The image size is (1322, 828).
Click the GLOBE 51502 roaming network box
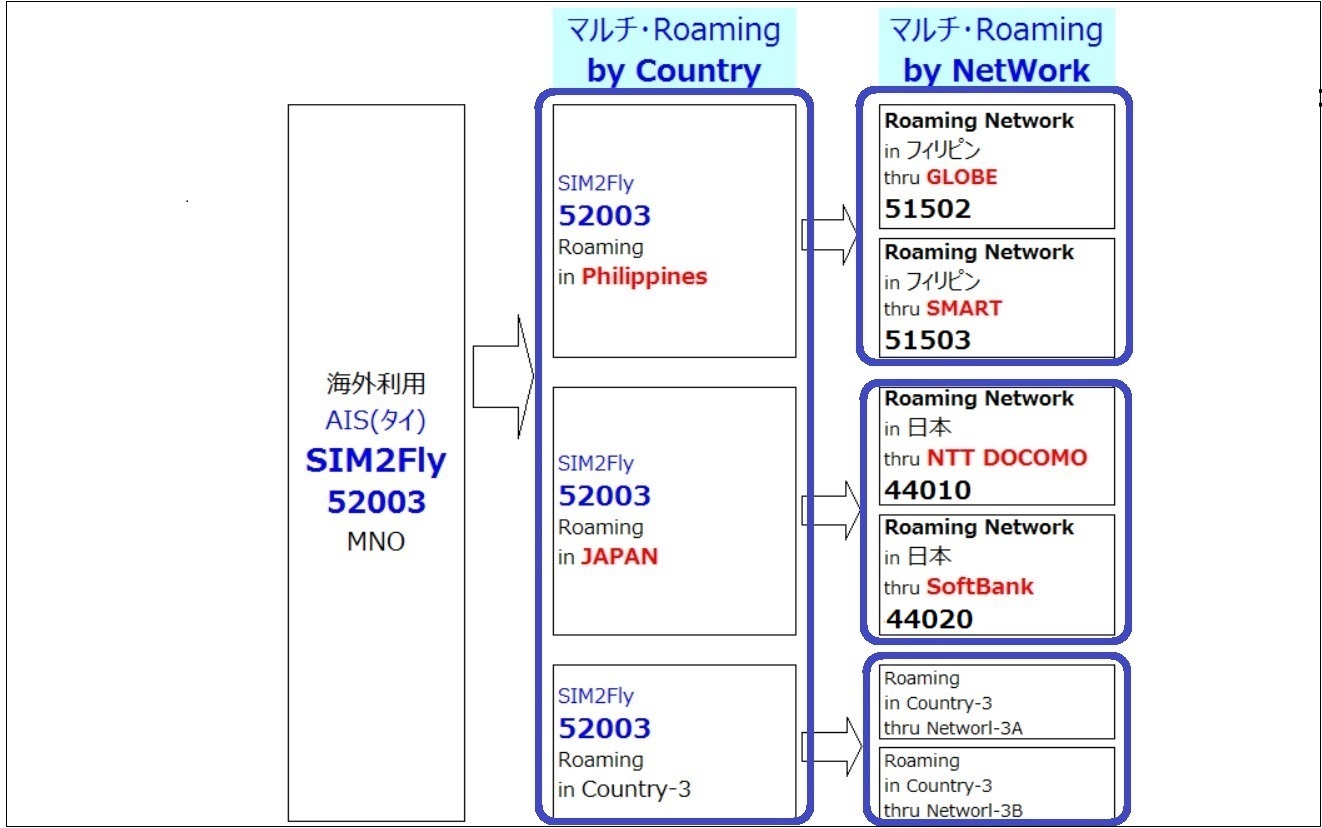(997, 166)
